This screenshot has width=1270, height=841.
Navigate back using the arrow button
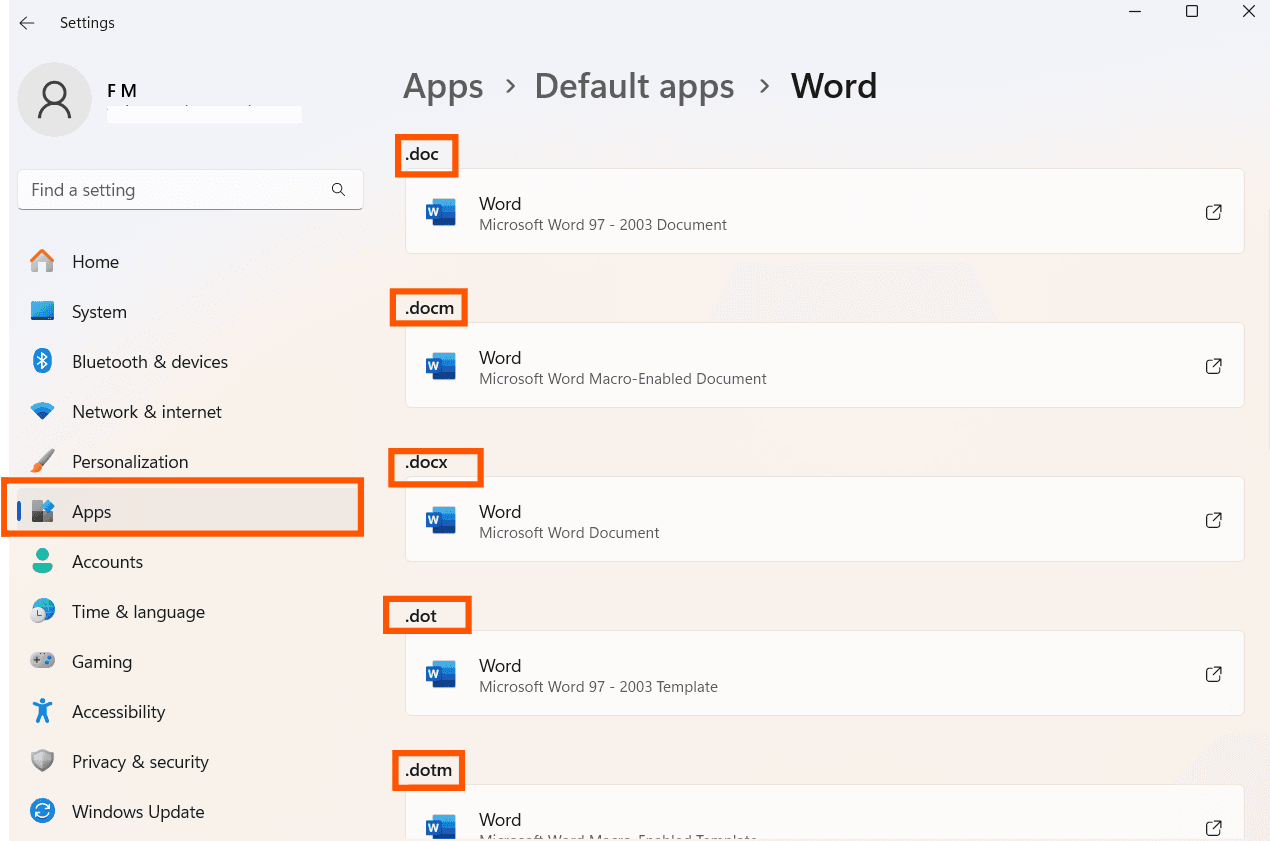(26, 22)
